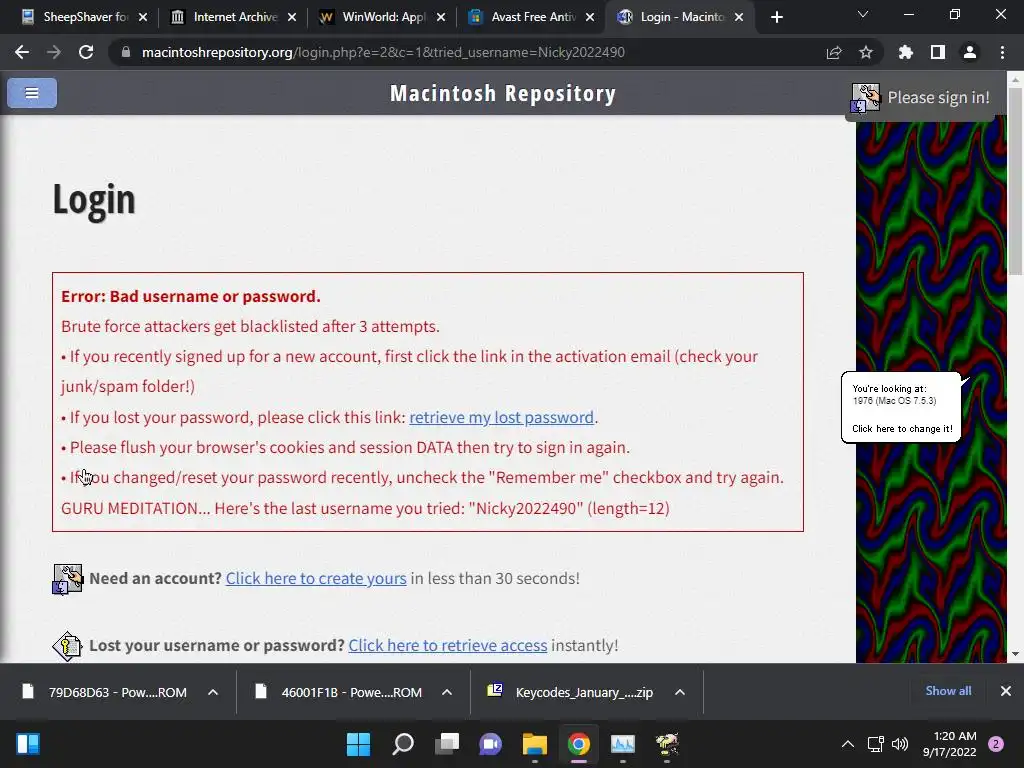Viewport: 1024px width, 768px height.
Task: Open a new browser tab
Action: pyautogui.click(x=776, y=17)
